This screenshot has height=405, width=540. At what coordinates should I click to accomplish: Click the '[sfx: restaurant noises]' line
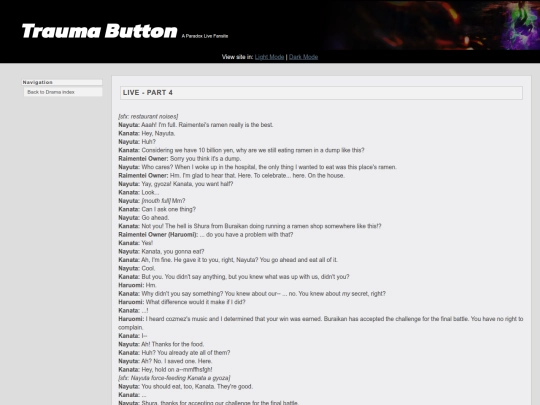[x=148, y=116]
